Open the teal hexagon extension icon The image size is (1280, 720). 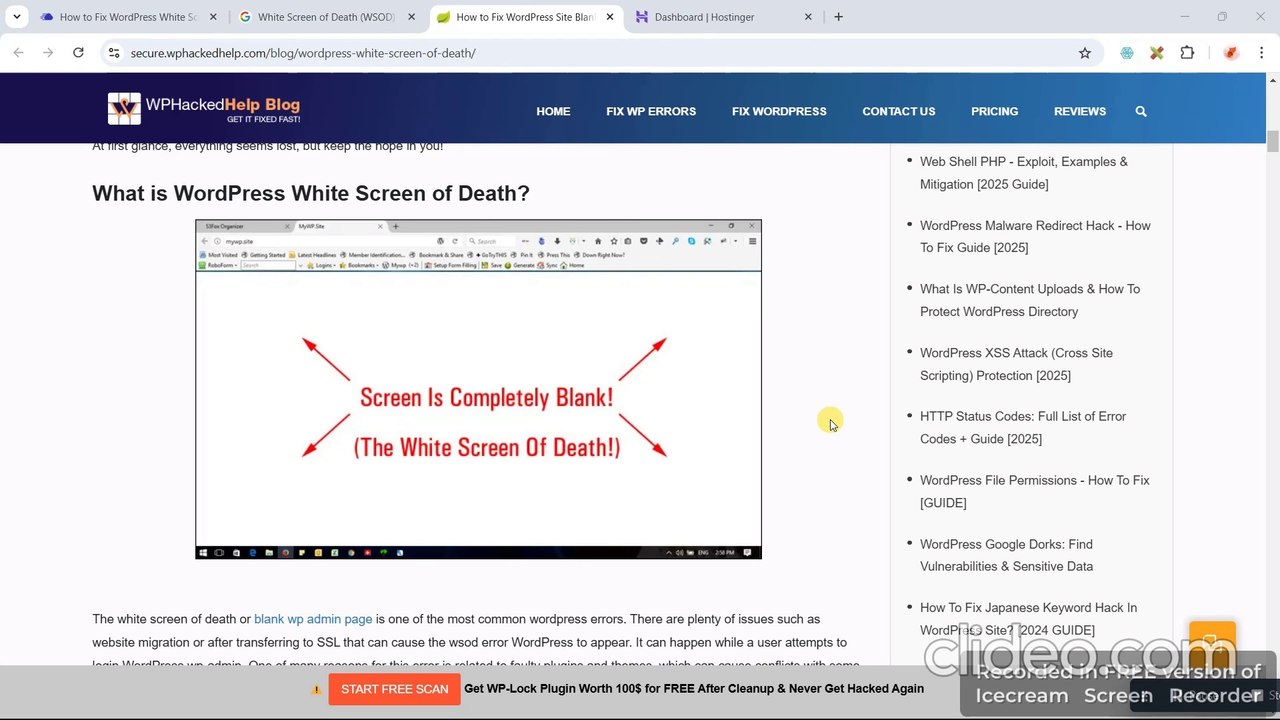(1127, 53)
